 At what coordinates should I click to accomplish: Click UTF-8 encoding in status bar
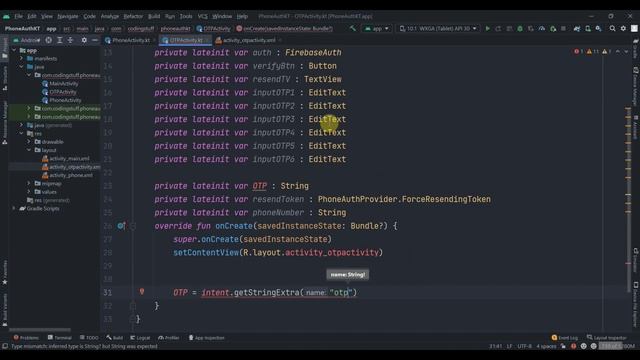[524, 346]
